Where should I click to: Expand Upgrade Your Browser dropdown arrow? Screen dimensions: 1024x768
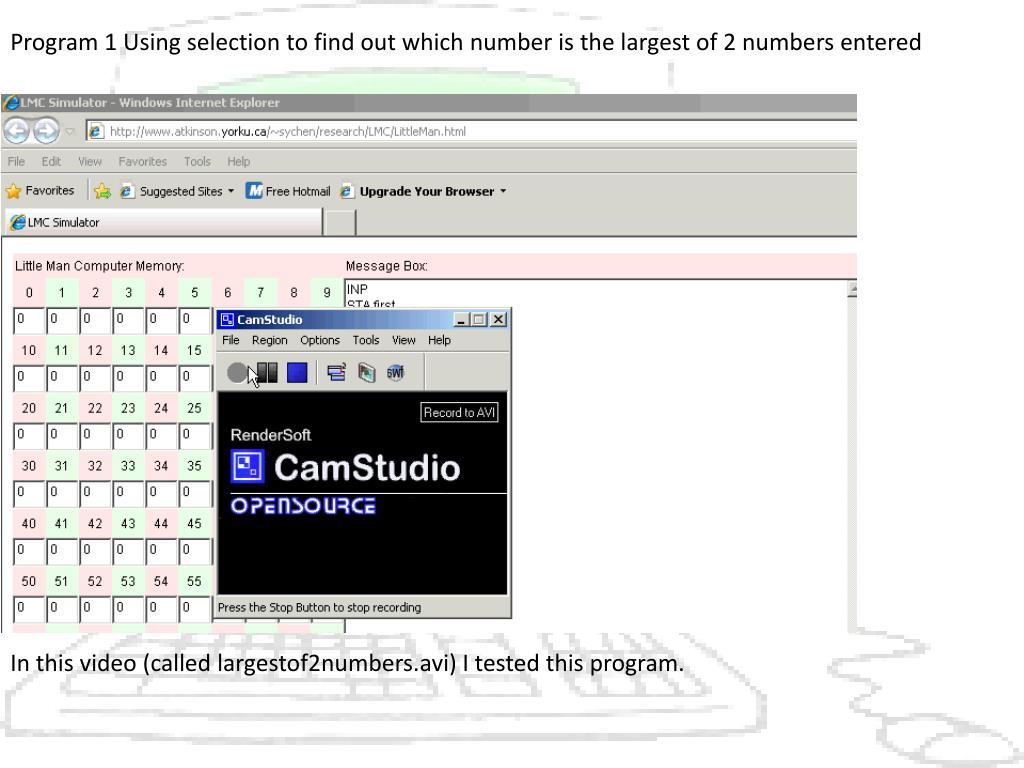[x=503, y=191]
